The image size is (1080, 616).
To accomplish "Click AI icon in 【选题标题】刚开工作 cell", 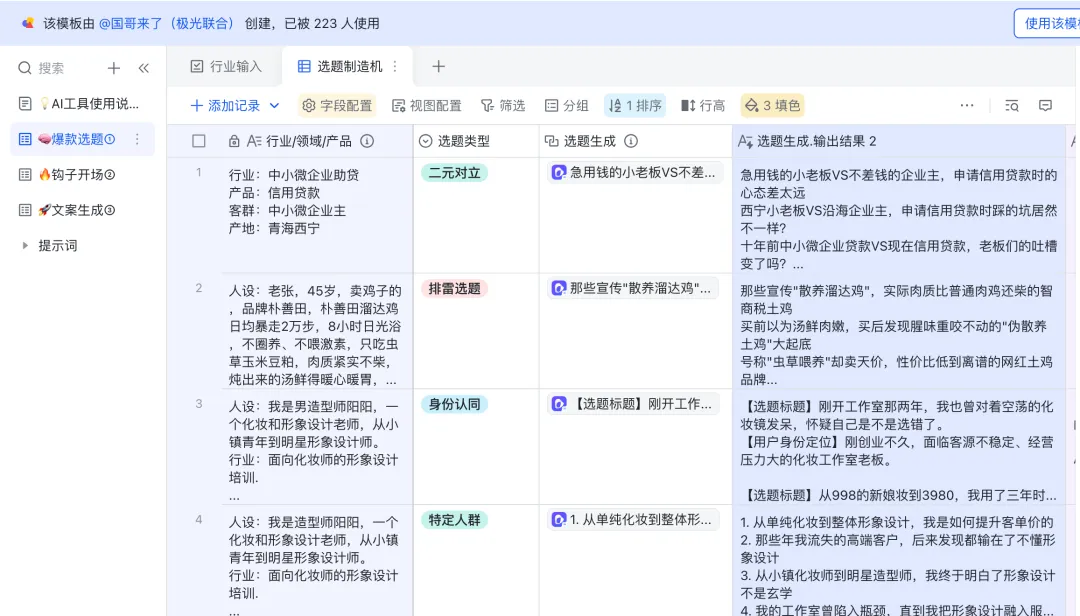I will click(559, 404).
